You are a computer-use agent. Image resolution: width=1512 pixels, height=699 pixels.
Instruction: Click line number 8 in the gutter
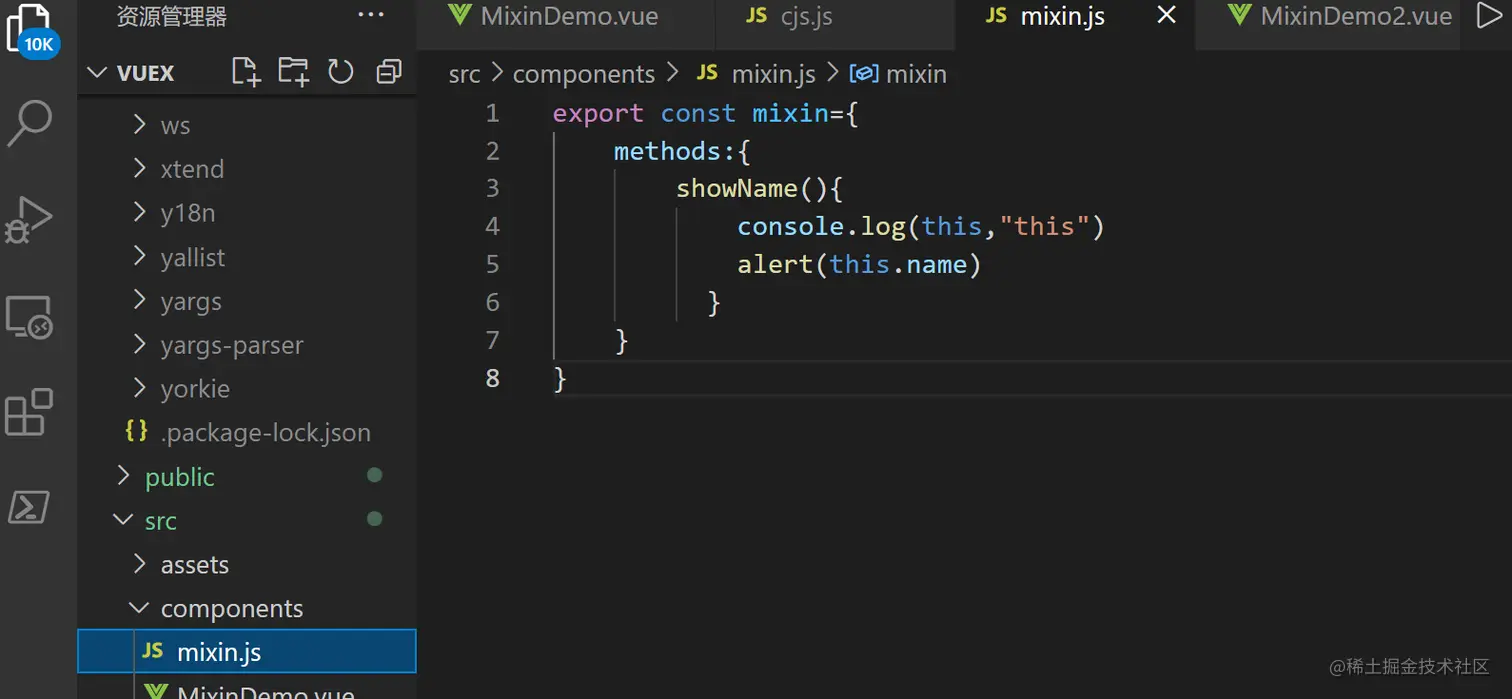click(x=492, y=378)
